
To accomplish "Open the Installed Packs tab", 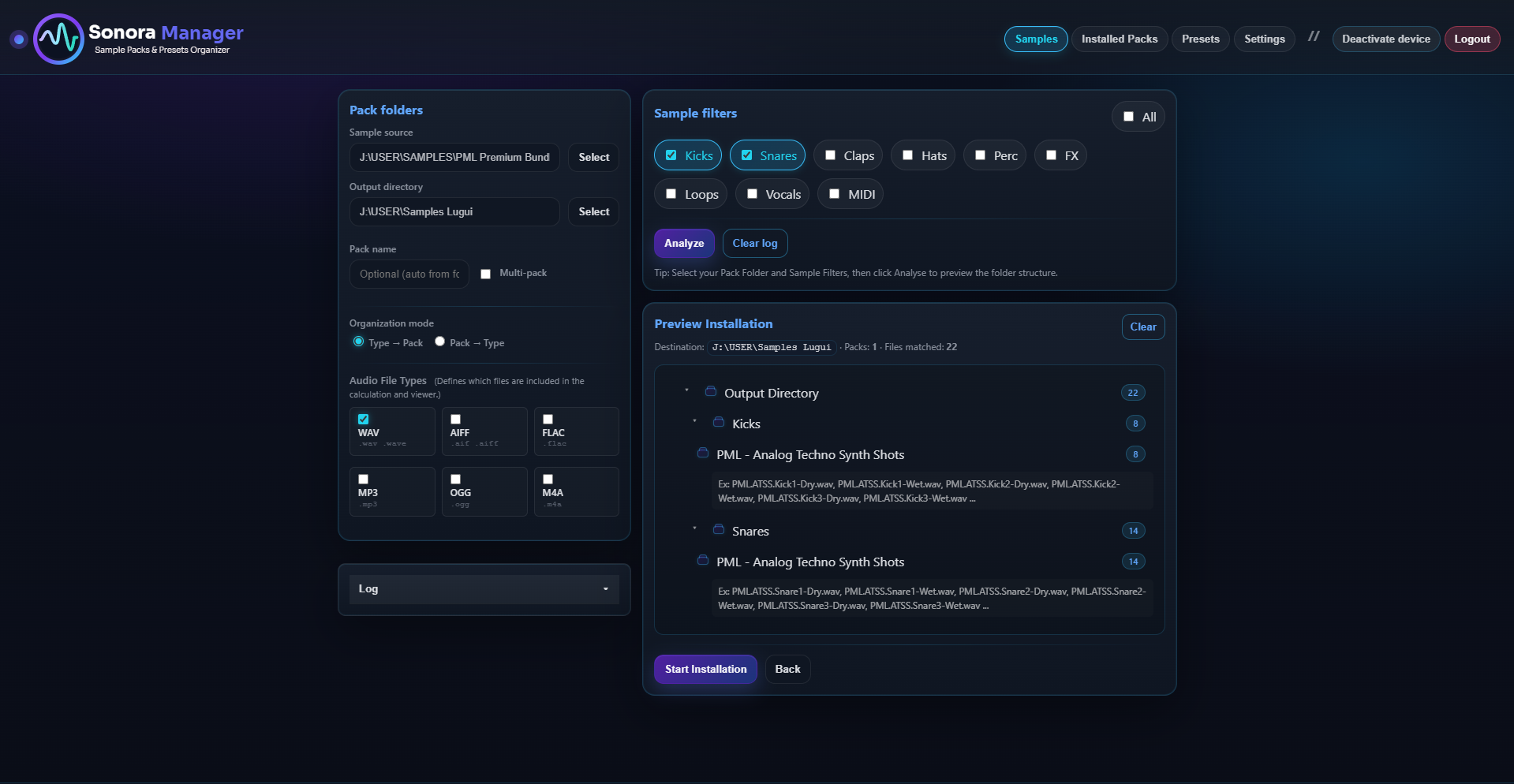I will tap(1119, 39).
